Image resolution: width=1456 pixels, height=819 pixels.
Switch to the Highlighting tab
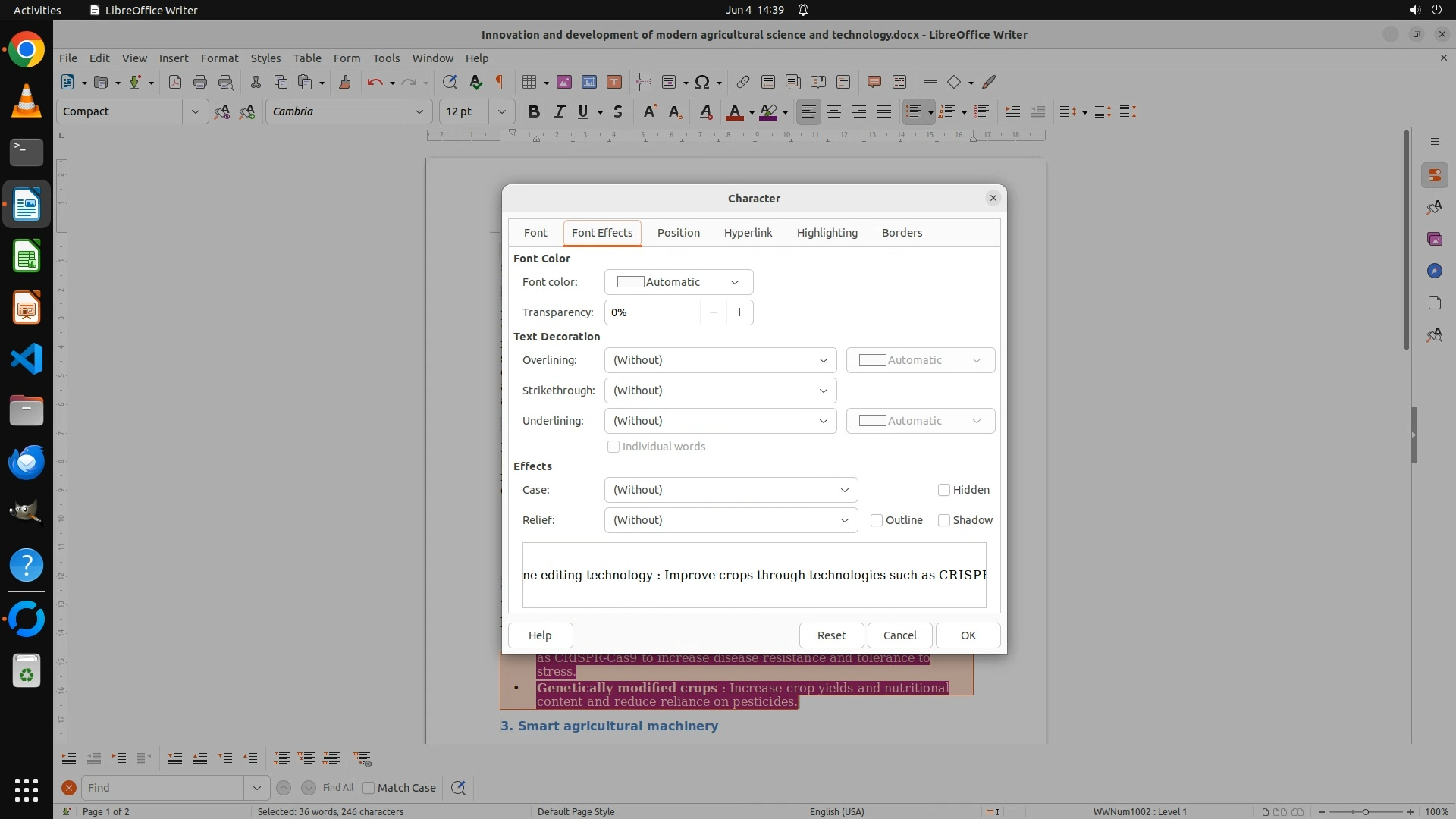tap(827, 233)
